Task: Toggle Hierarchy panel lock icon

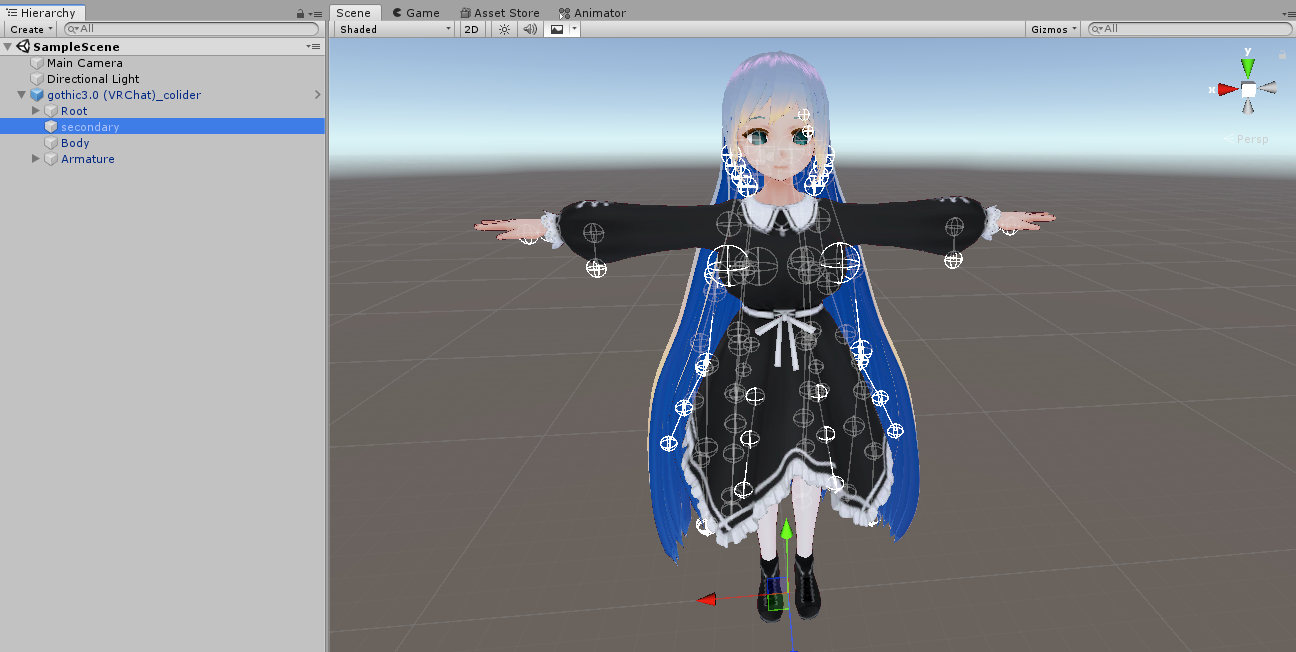Action: coord(301,14)
